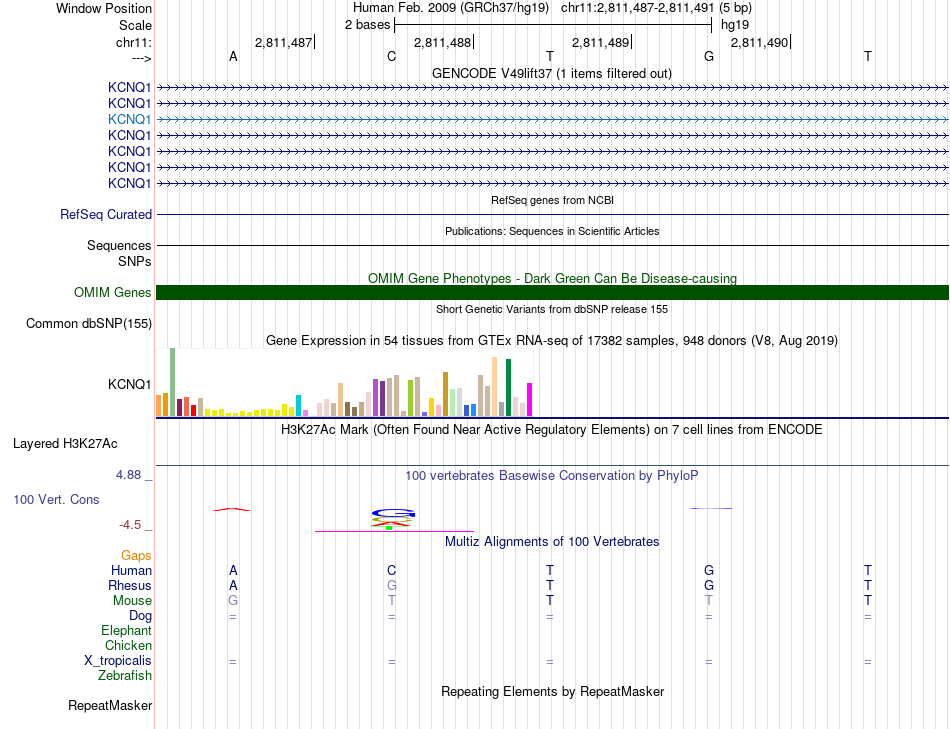The image size is (950, 729).
Task: Click the Mouse species label
Action: tap(132, 601)
